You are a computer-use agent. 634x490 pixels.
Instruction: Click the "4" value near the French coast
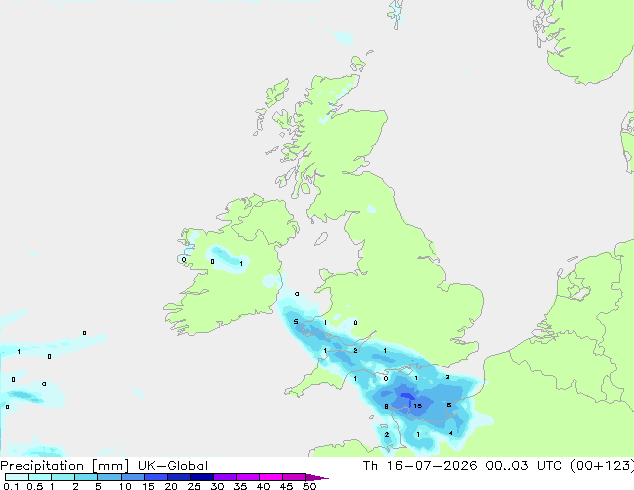coord(450,433)
